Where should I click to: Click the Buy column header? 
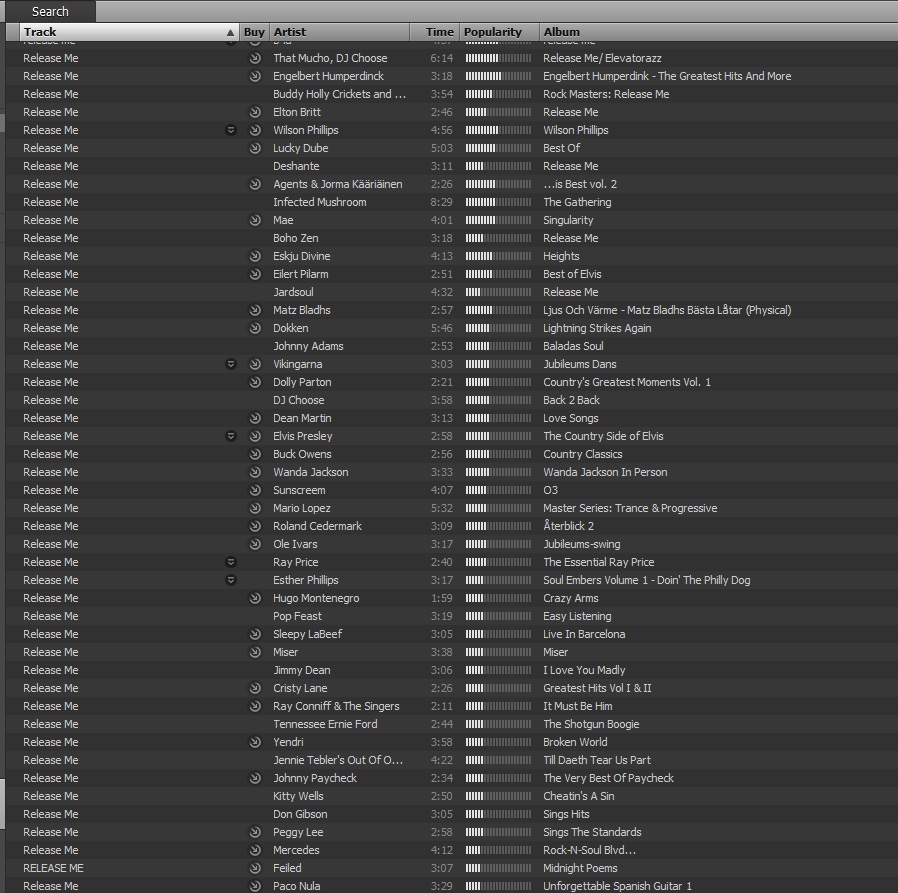254,32
